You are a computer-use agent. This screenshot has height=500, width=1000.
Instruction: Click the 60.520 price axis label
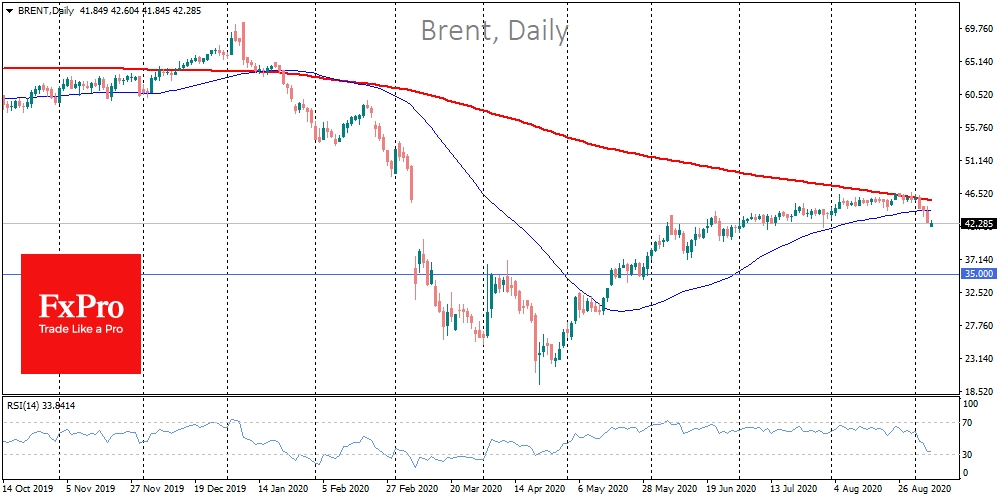977,94
